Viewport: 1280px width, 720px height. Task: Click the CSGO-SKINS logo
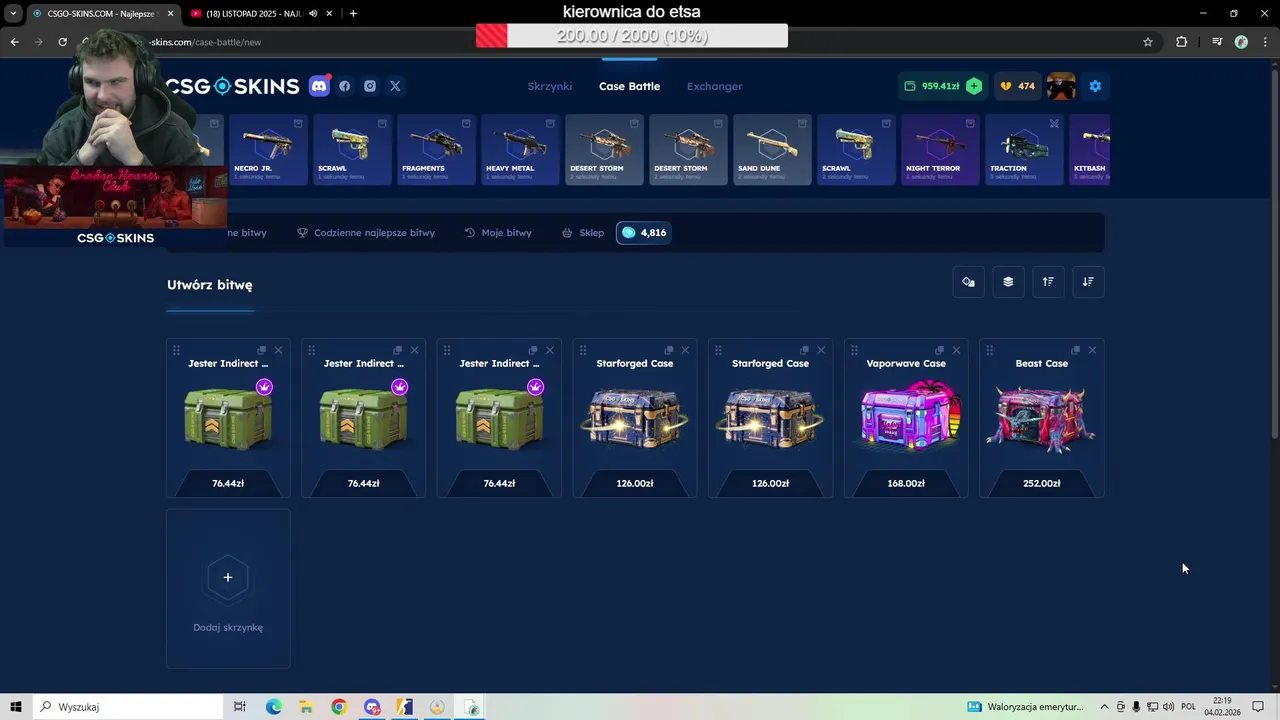pyautogui.click(x=233, y=86)
